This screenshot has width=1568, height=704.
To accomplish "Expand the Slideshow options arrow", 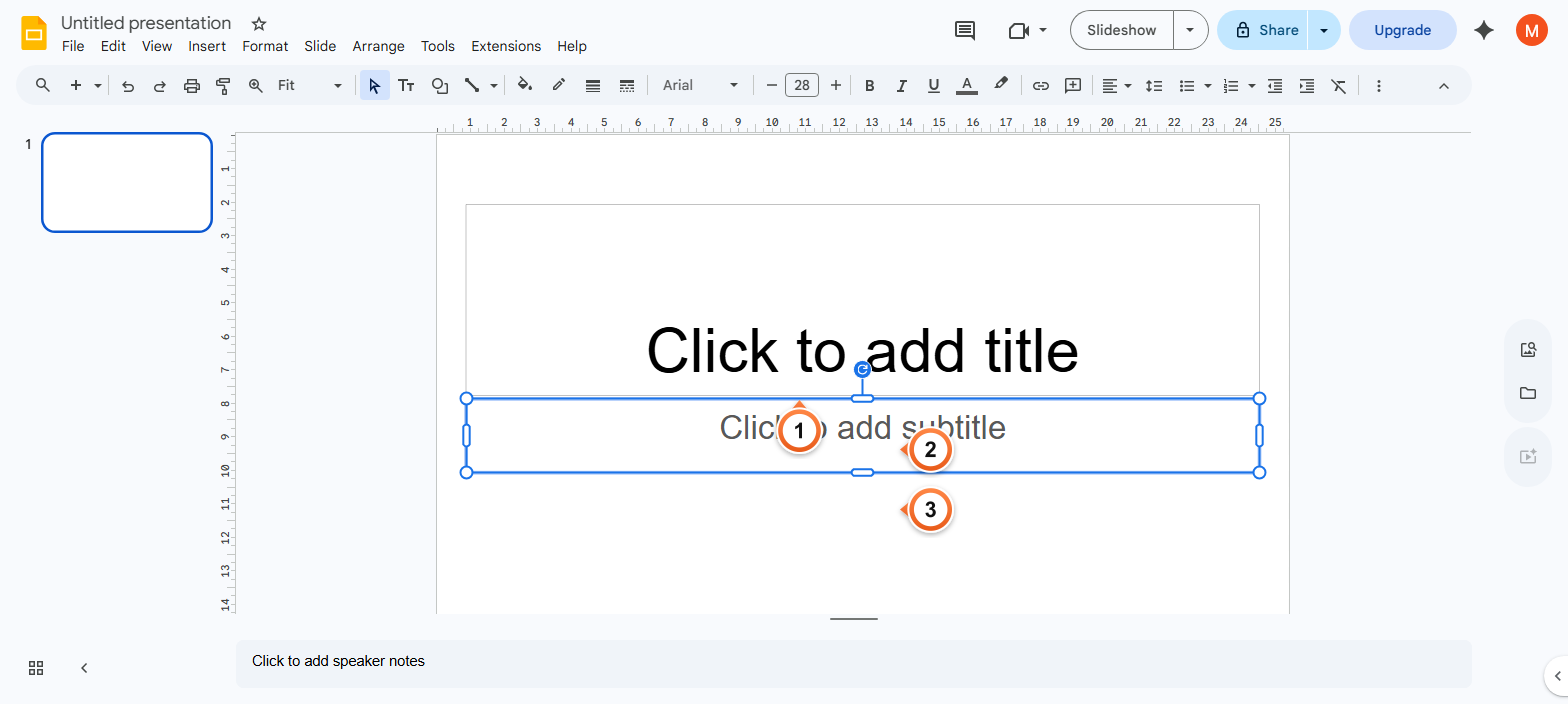I will point(1190,30).
